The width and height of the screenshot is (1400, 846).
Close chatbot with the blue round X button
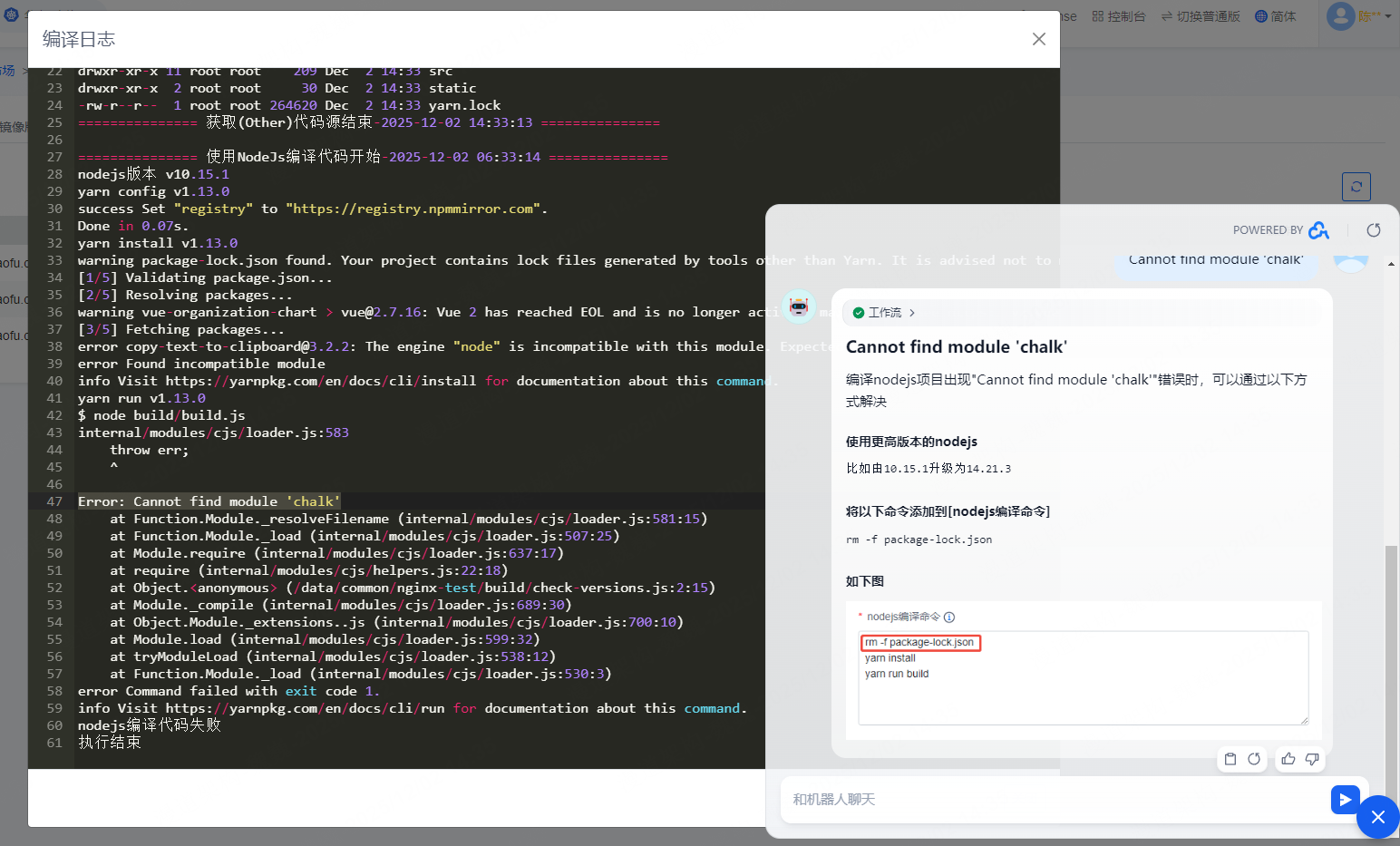coord(1377,817)
